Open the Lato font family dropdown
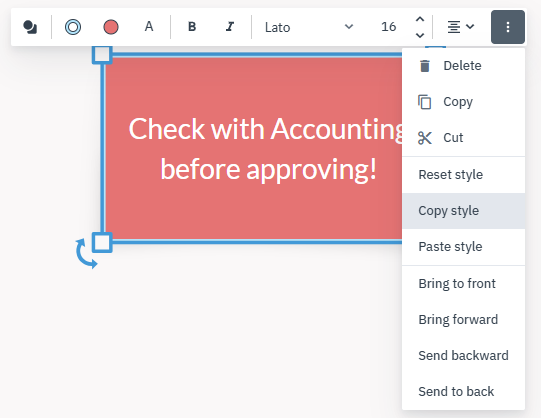 pos(309,27)
